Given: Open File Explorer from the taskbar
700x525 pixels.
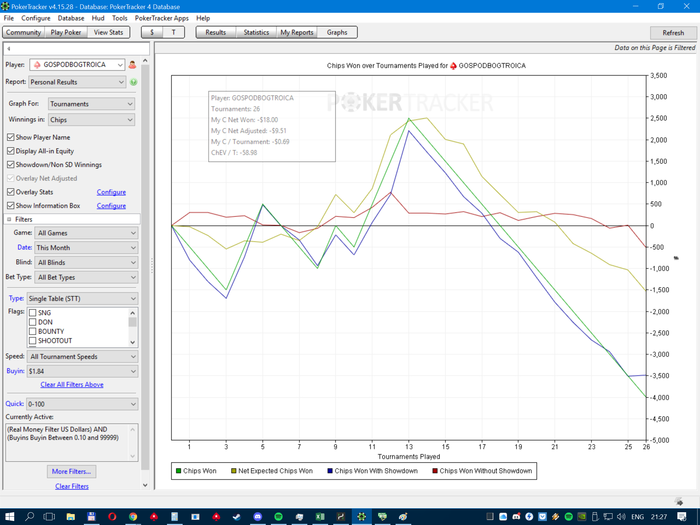Looking at the screenshot, I should pos(71,517).
